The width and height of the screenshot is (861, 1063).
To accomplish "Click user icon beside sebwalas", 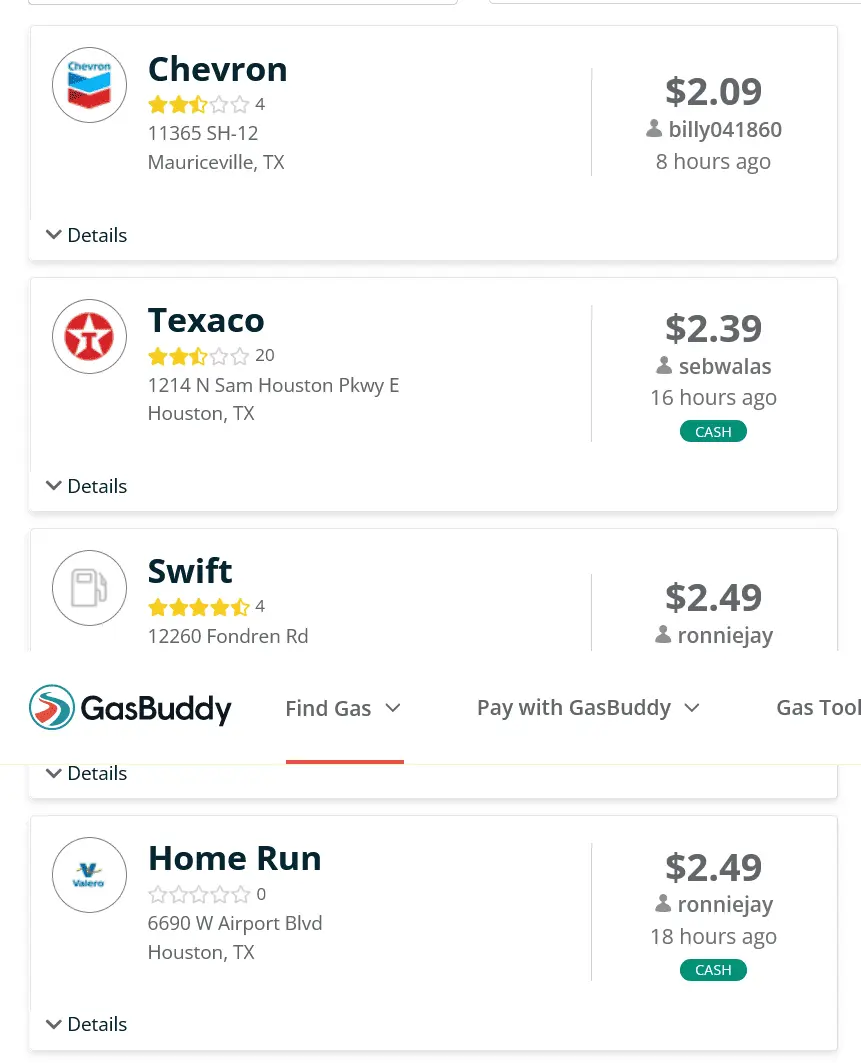I will coord(664,366).
